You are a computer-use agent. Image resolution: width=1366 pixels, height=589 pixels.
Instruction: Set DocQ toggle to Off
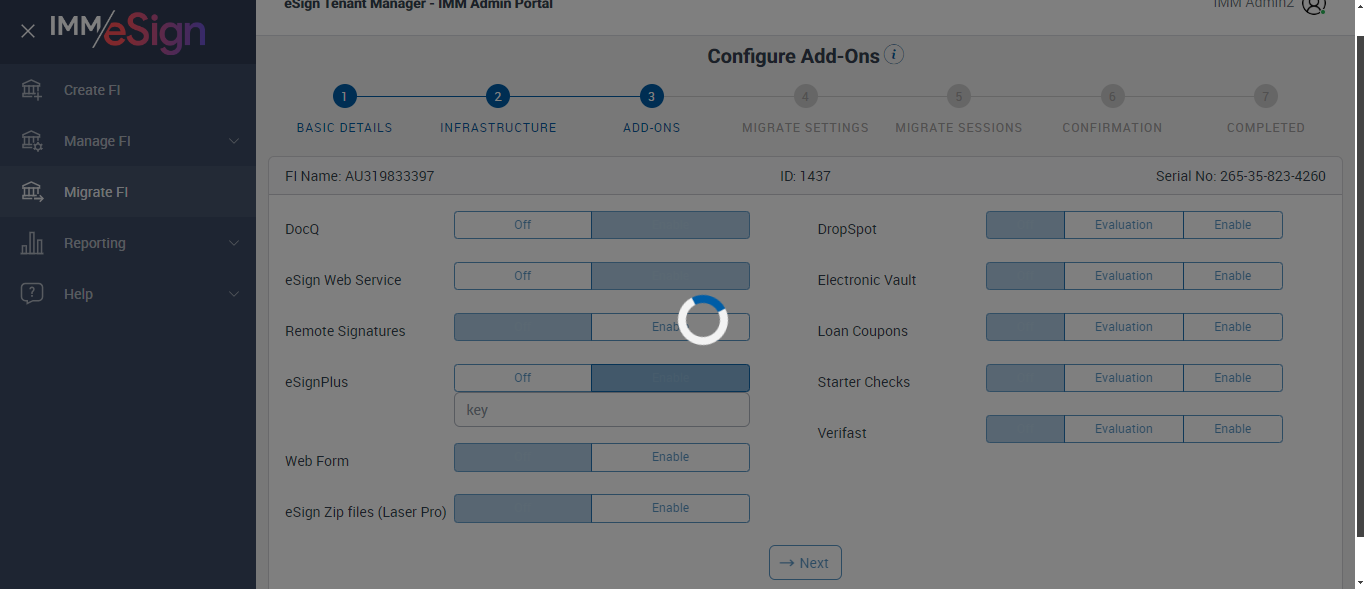(x=523, y=225)
